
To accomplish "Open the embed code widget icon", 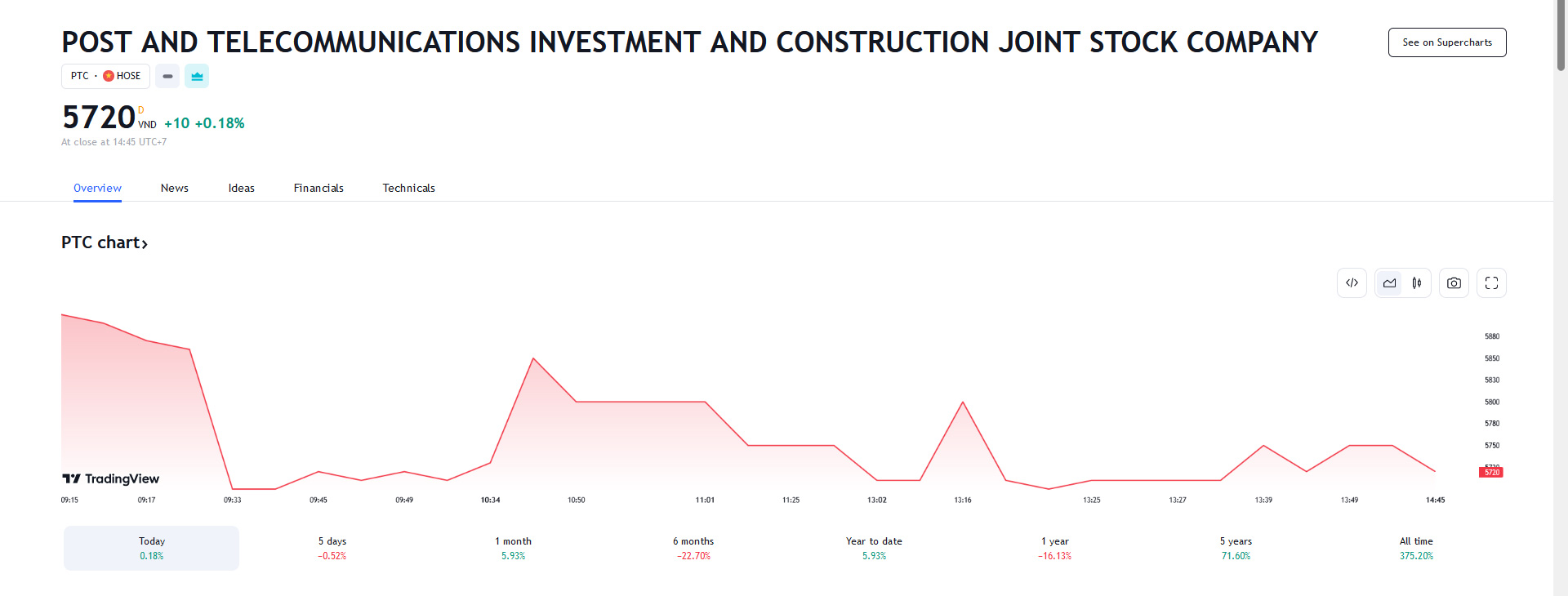I will point(1352,283).
